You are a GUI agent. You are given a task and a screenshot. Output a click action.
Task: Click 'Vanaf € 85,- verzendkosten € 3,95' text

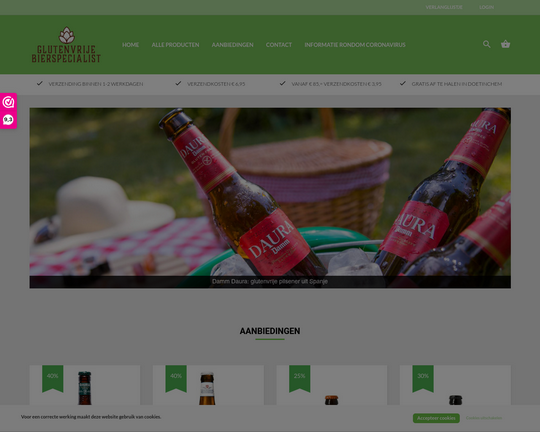pyautogui.click(x=336, y=84)
